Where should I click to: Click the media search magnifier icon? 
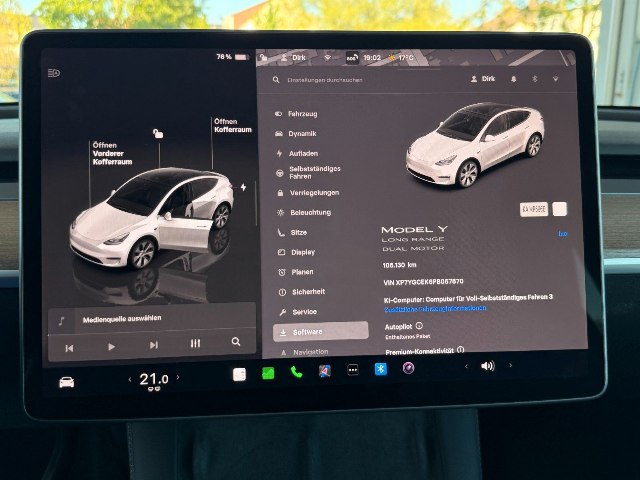tap(236, 342)
